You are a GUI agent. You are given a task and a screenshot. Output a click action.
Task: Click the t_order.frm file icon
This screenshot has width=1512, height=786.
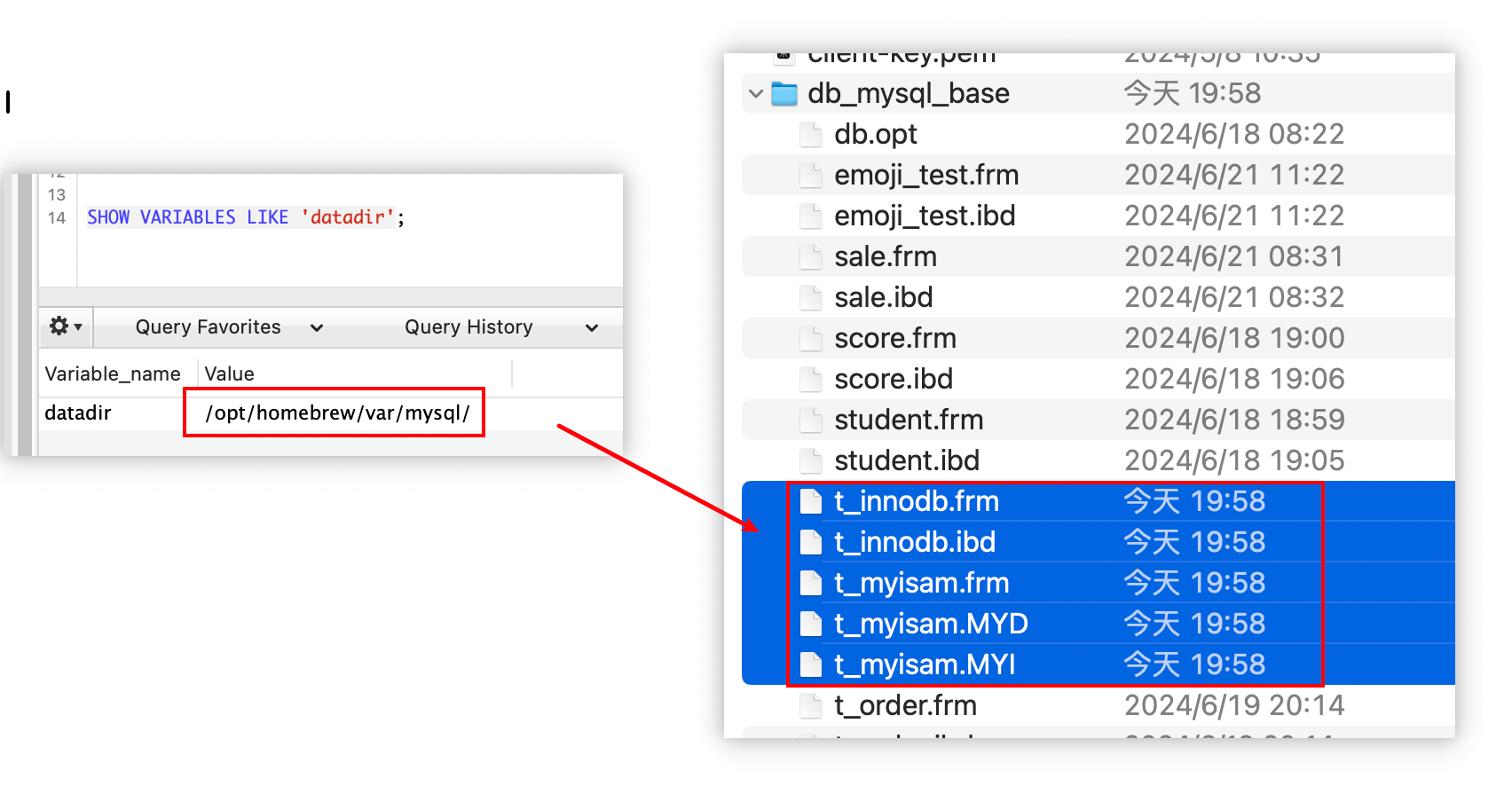point(810,705)
